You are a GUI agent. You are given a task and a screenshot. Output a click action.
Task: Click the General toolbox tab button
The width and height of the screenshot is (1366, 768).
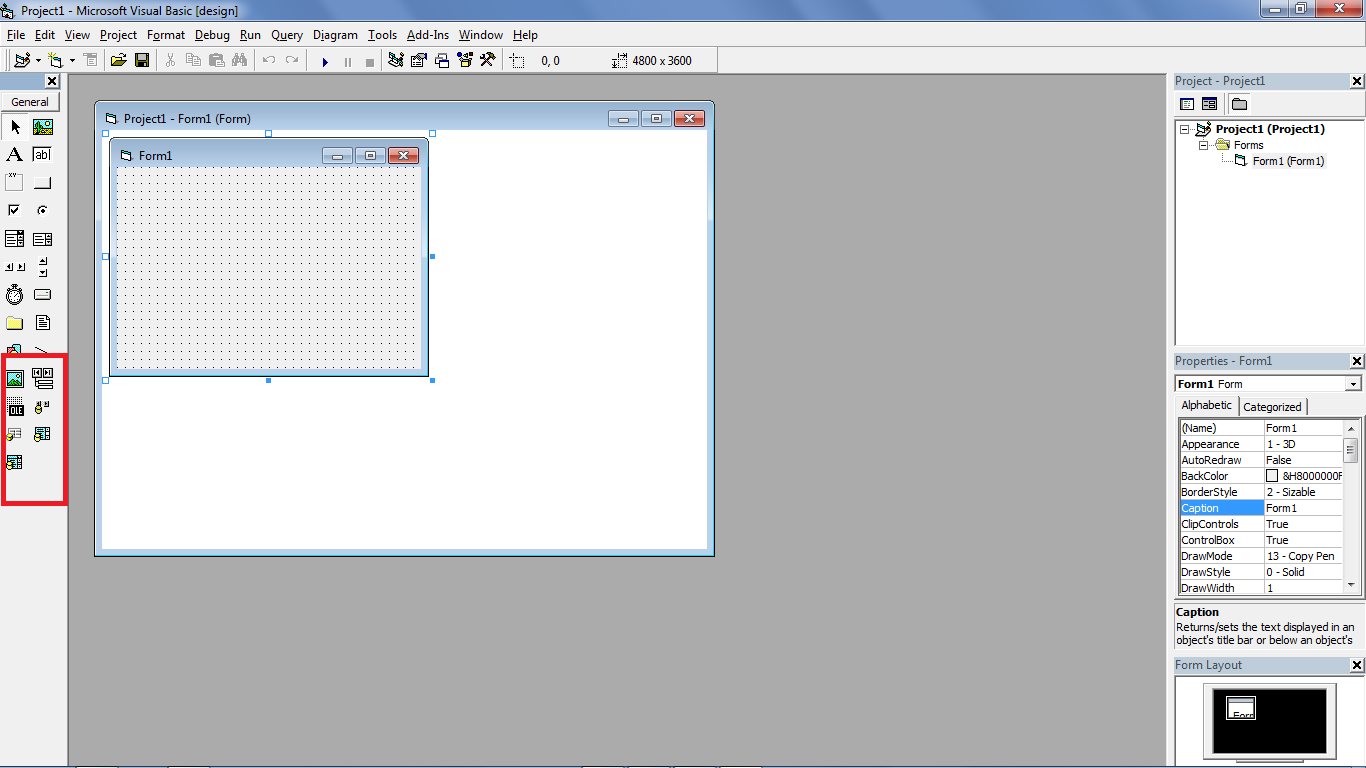click(30, 102)
